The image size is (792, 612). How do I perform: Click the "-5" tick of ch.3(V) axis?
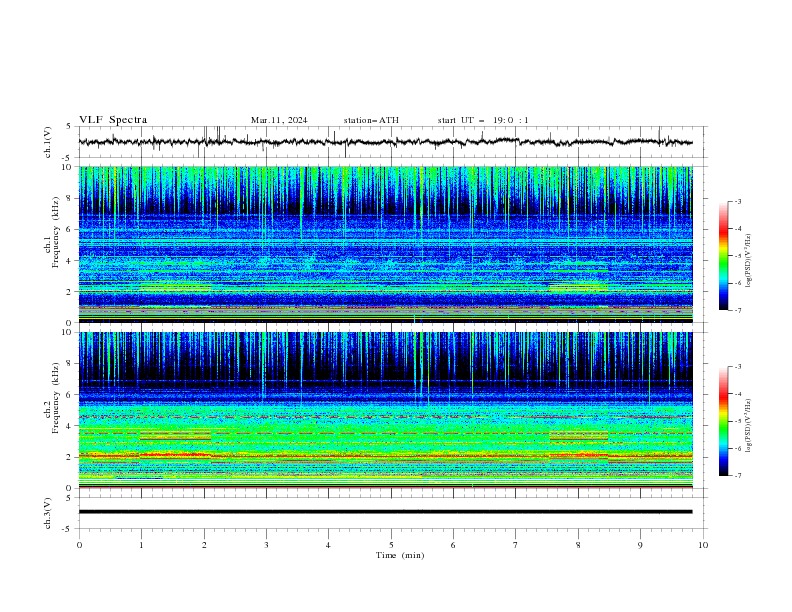click(x=68, y=529)
